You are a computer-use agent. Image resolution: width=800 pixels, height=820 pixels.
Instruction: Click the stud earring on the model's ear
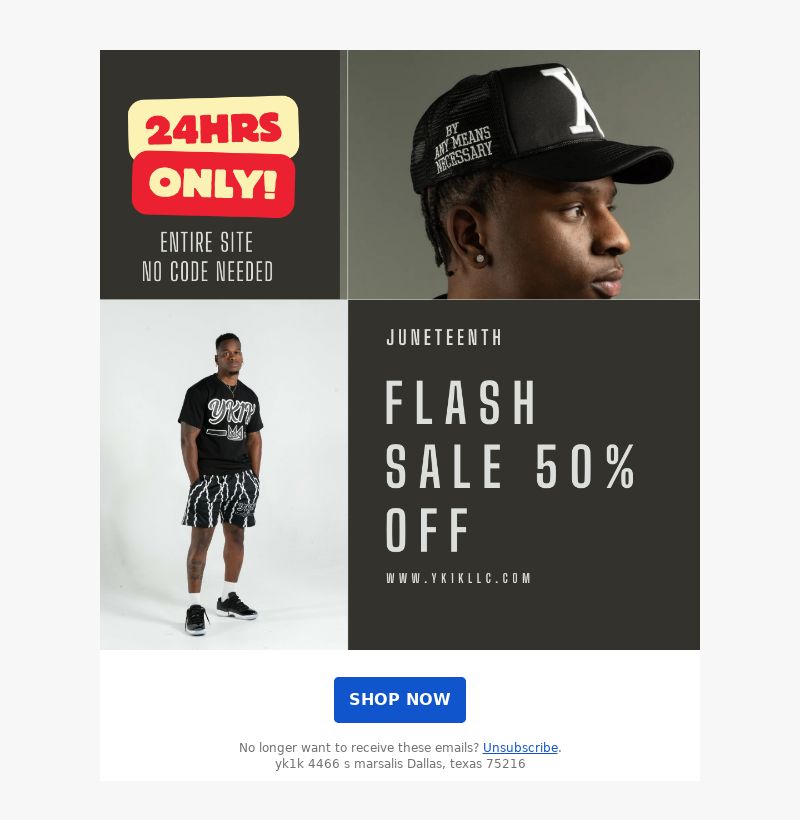coord(479,258)
